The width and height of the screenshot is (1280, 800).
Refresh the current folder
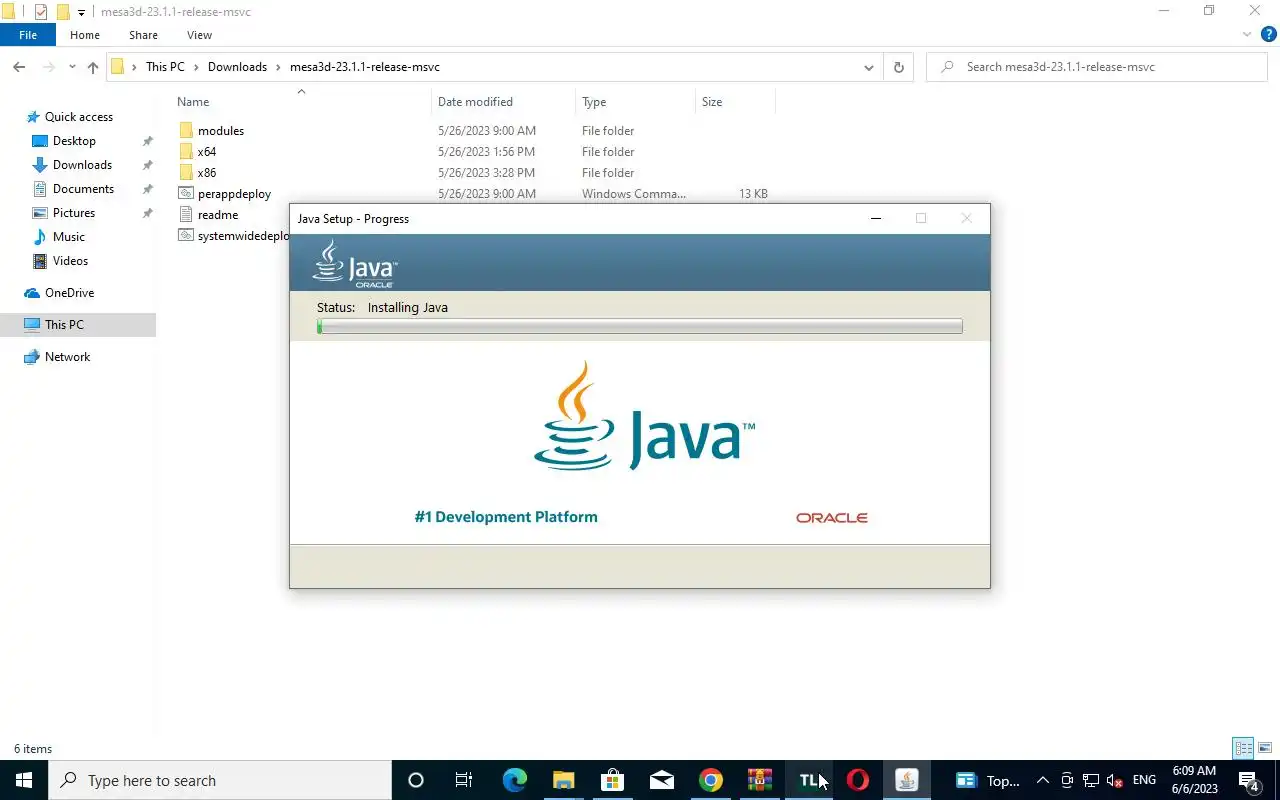pyautogui.click(x=898, y=67)
